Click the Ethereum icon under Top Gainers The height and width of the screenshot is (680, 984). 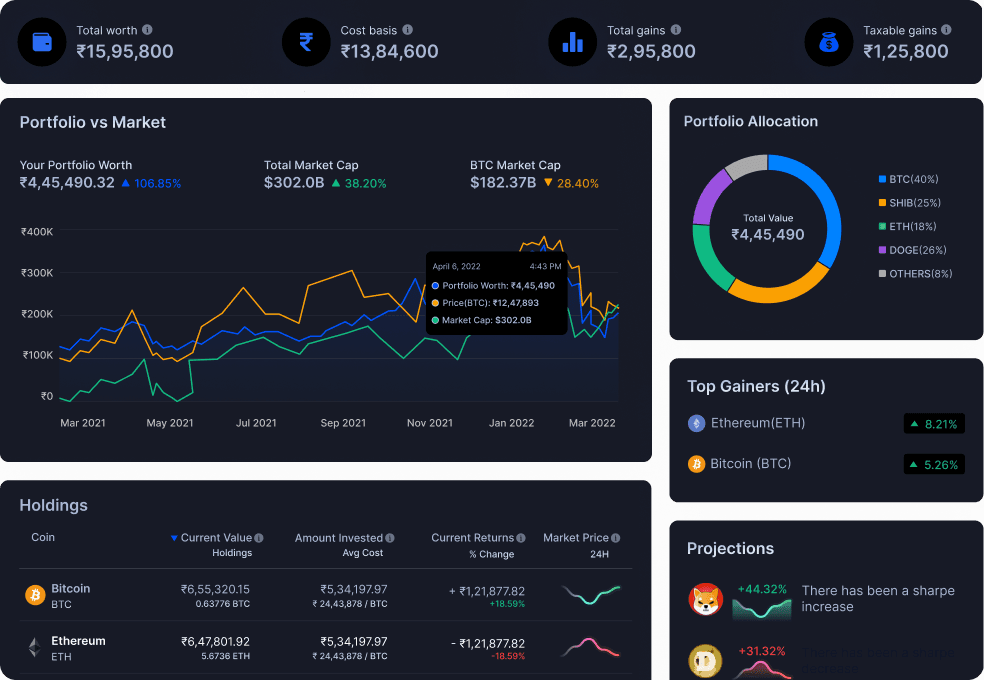[x=697, y=423]
